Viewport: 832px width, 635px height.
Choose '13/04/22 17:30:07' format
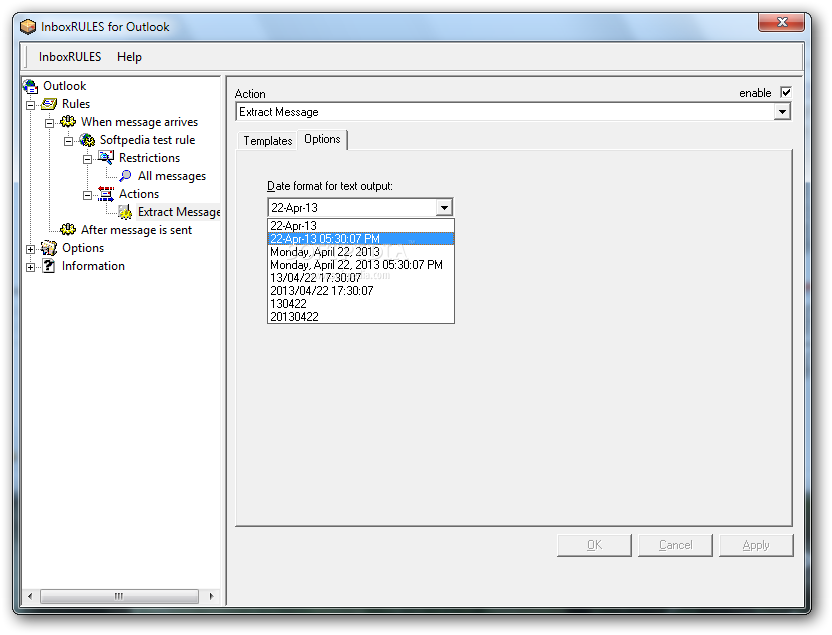coord(361,278)
